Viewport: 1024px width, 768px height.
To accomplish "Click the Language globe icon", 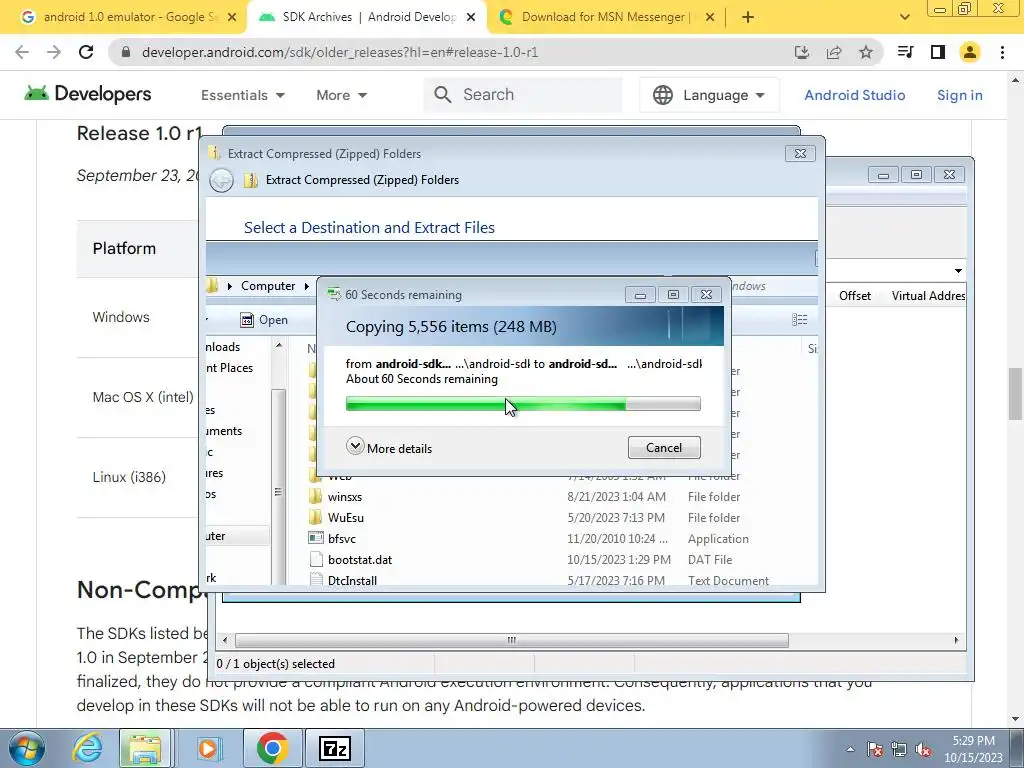I will [663, 95].
